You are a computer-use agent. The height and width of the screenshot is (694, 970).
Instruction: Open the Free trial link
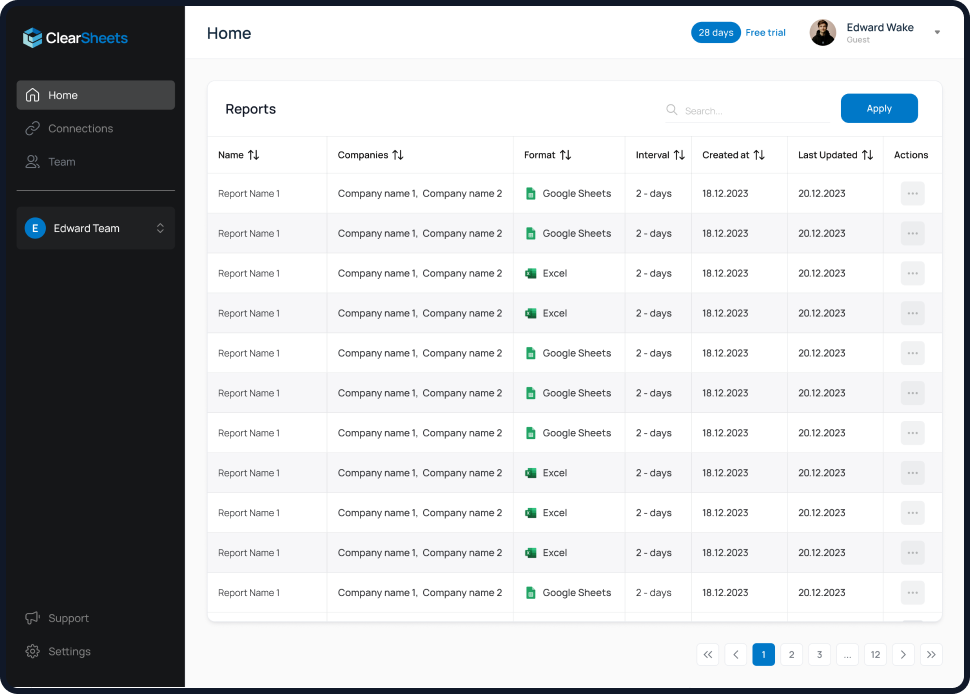[x=765, y=32]
